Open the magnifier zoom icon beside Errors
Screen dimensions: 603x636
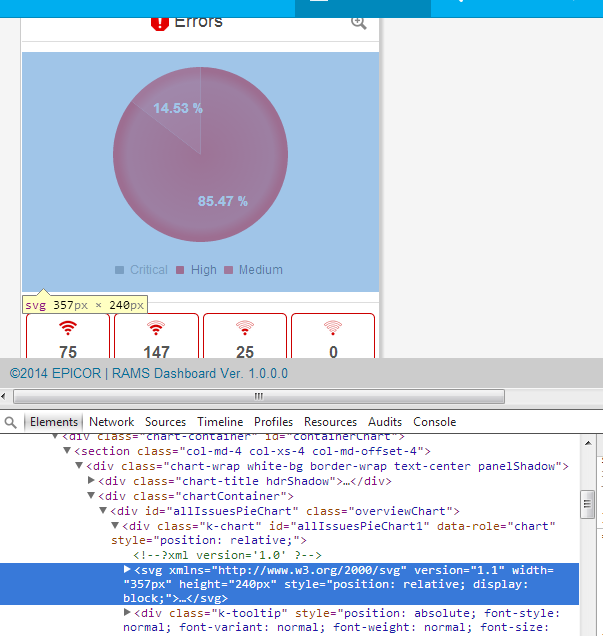click(358, 23)
